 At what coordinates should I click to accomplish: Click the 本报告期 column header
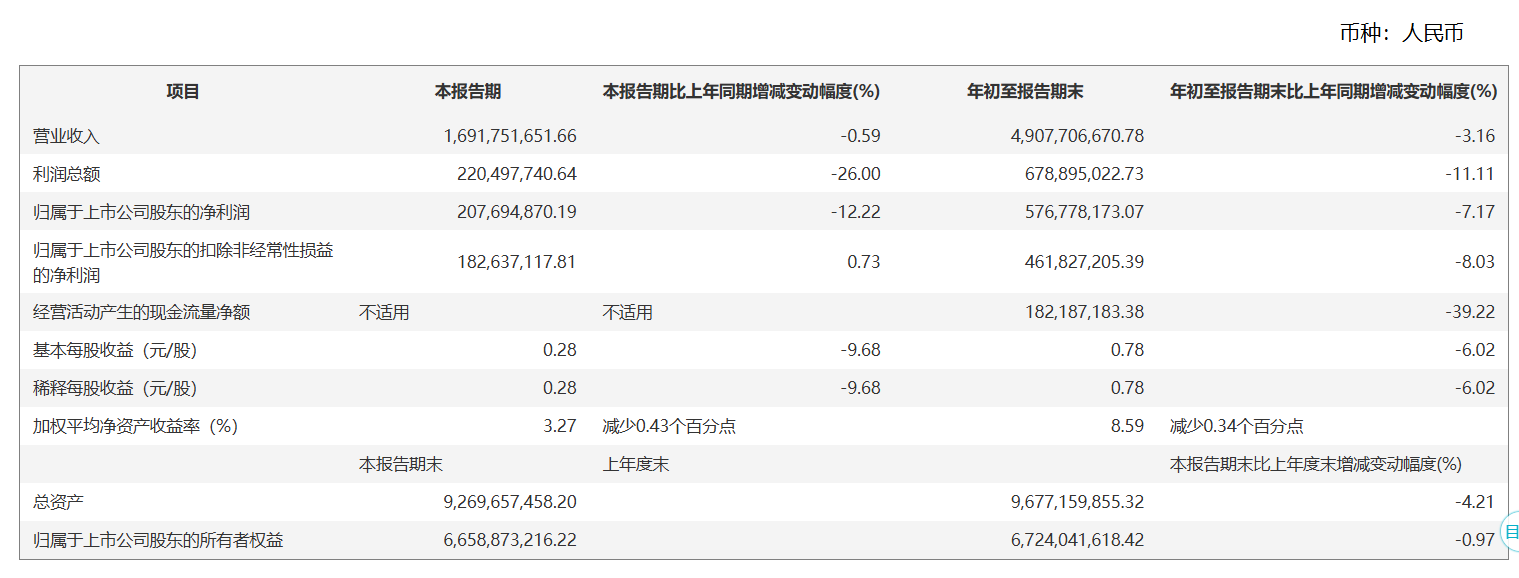tap(468, 92)
